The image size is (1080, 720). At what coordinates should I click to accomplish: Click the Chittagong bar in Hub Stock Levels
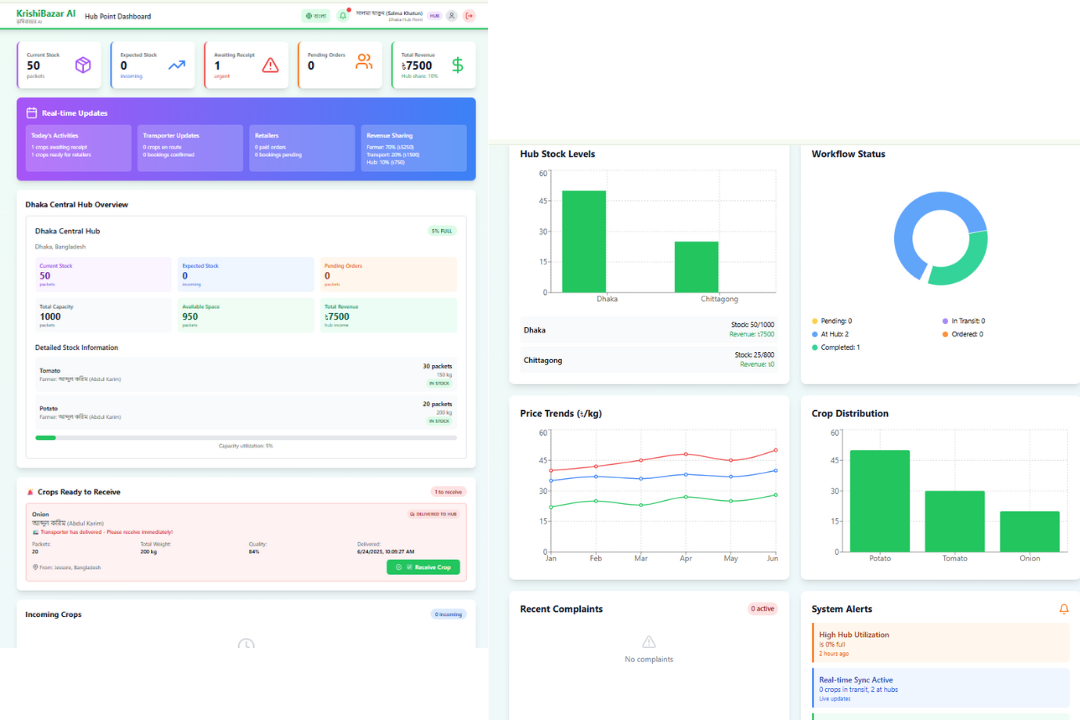(696, 267)
